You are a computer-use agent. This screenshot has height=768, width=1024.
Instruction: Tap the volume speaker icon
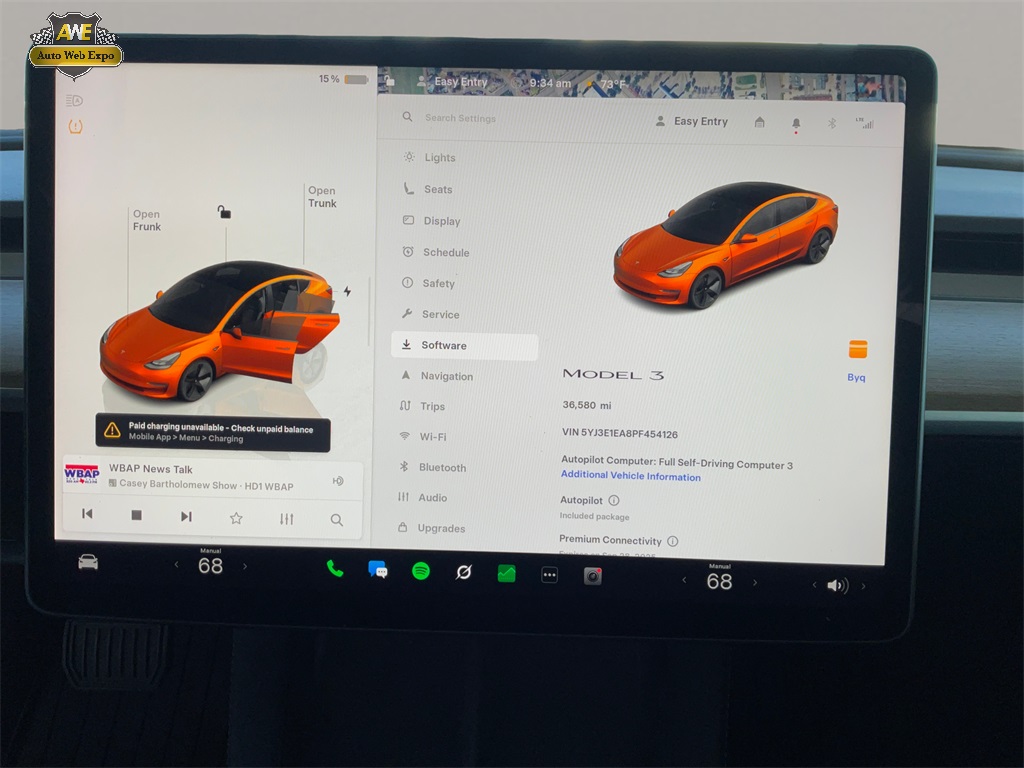(838, 585)
